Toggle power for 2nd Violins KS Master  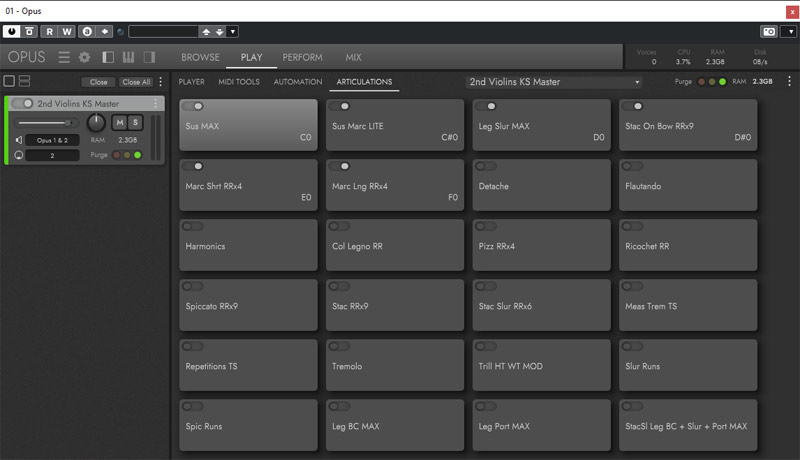click(22, 104)
